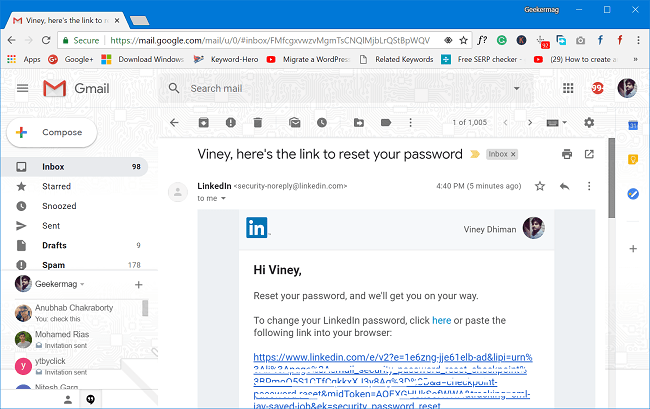Open the Inbox folder
The height and width of the screenshot is (409, 650).
point(75,167)
